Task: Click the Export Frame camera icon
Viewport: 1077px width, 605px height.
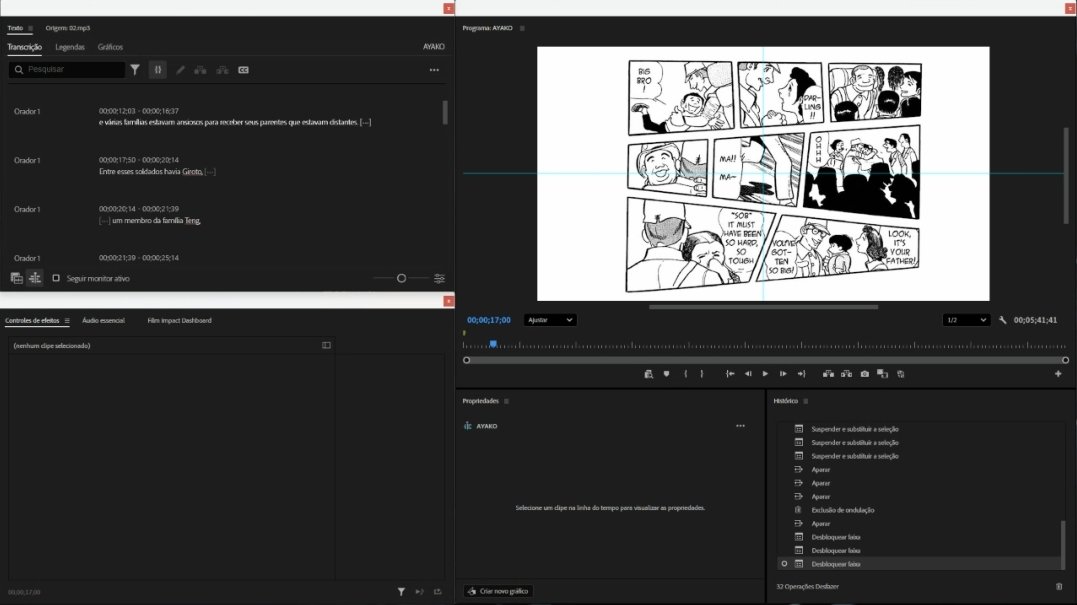Action: [865, 374]
